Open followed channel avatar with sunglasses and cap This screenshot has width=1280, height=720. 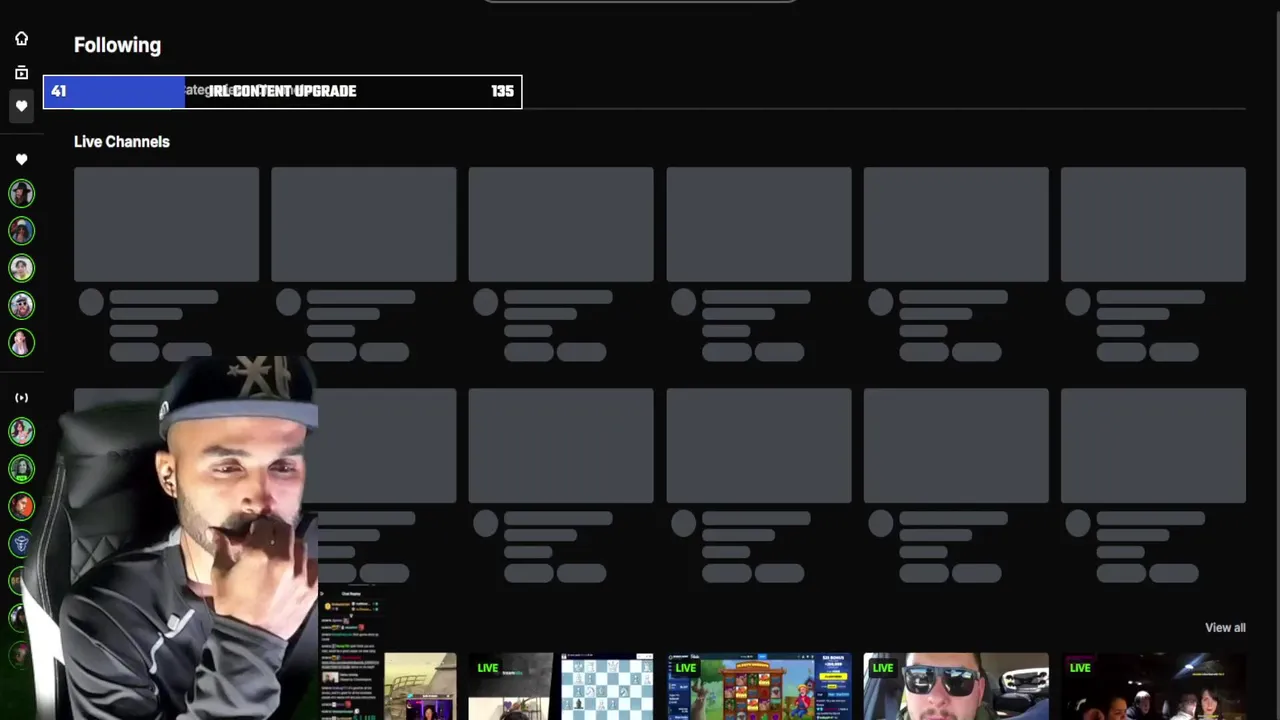[21, 305]
